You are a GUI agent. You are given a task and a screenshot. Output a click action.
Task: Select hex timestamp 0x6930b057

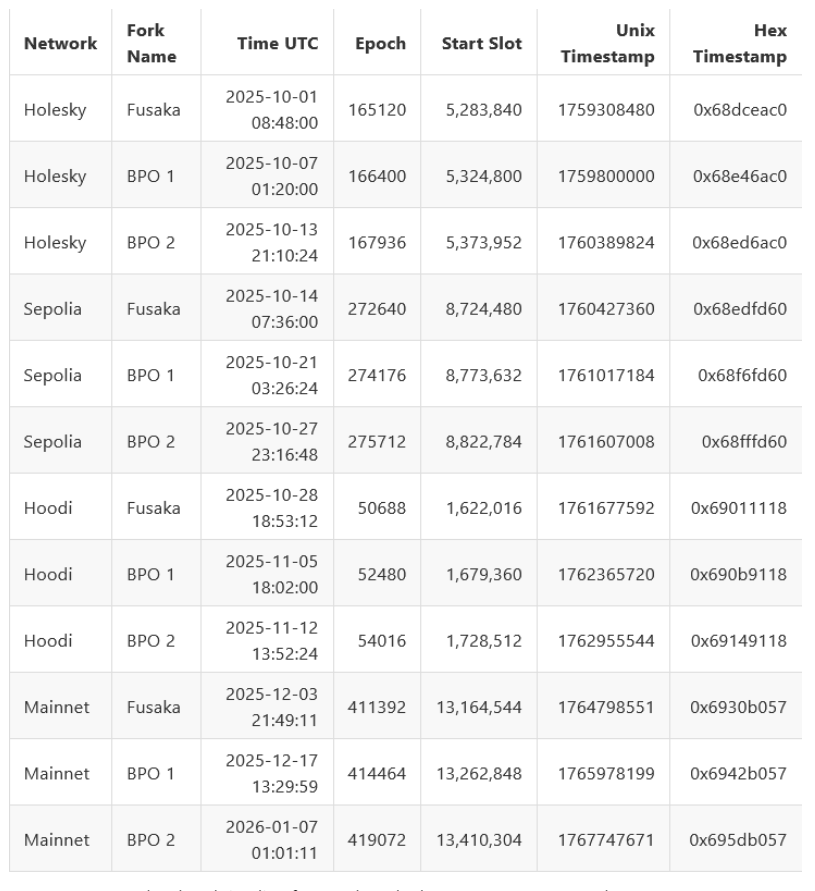pyautogui.click(x=739, y=706)
